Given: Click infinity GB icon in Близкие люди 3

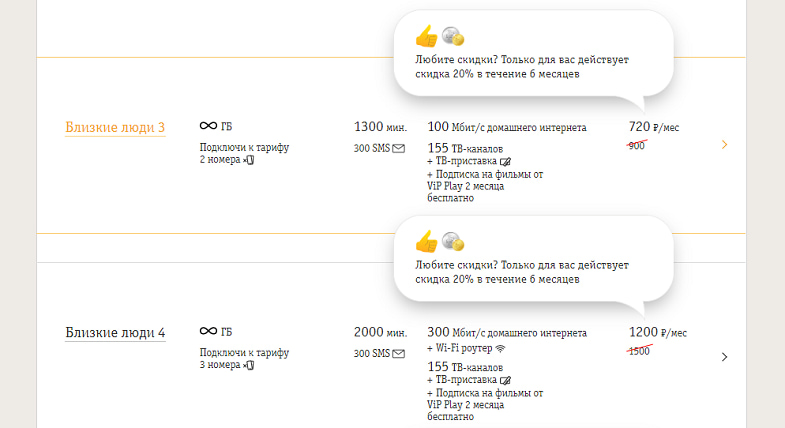Looking at the screenshot, I should [208, 126].
